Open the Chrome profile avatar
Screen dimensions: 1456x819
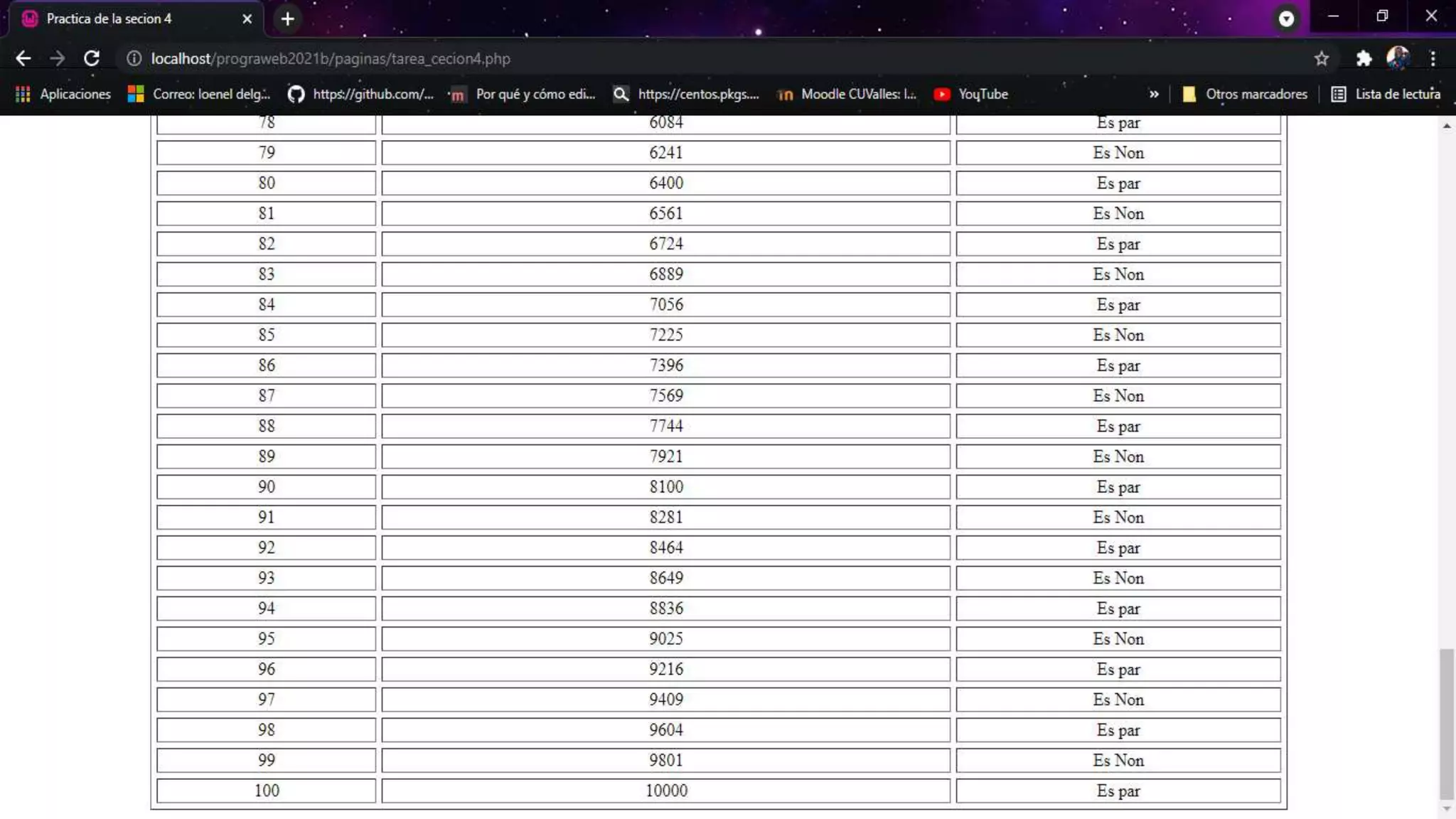[x=1398, y=58]
